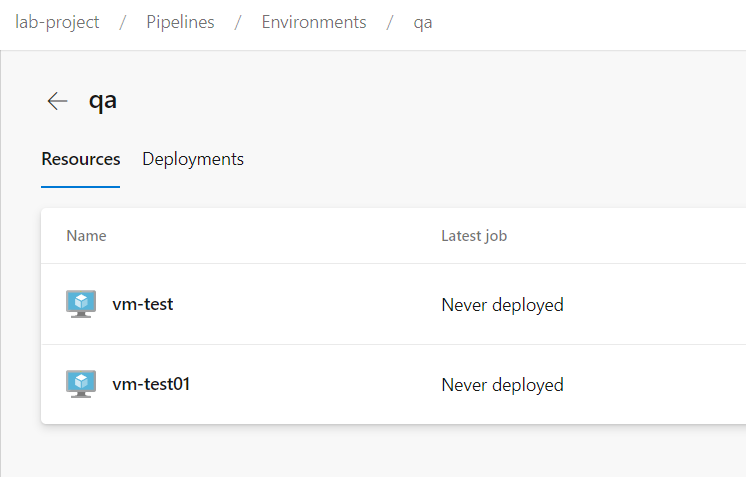This screenshot has width=746, height=477.
Task: Click Never deployed status for vm-test
Action: (502, 304)
